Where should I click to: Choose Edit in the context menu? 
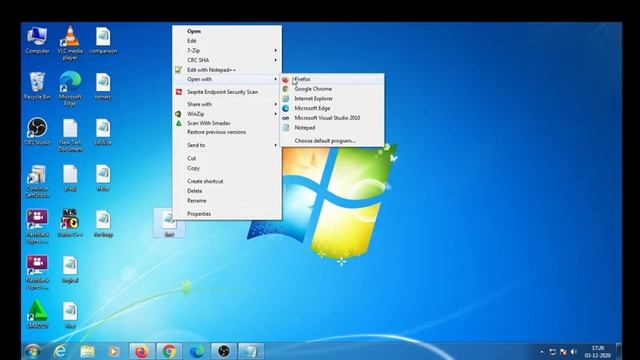tap(227, 41)
